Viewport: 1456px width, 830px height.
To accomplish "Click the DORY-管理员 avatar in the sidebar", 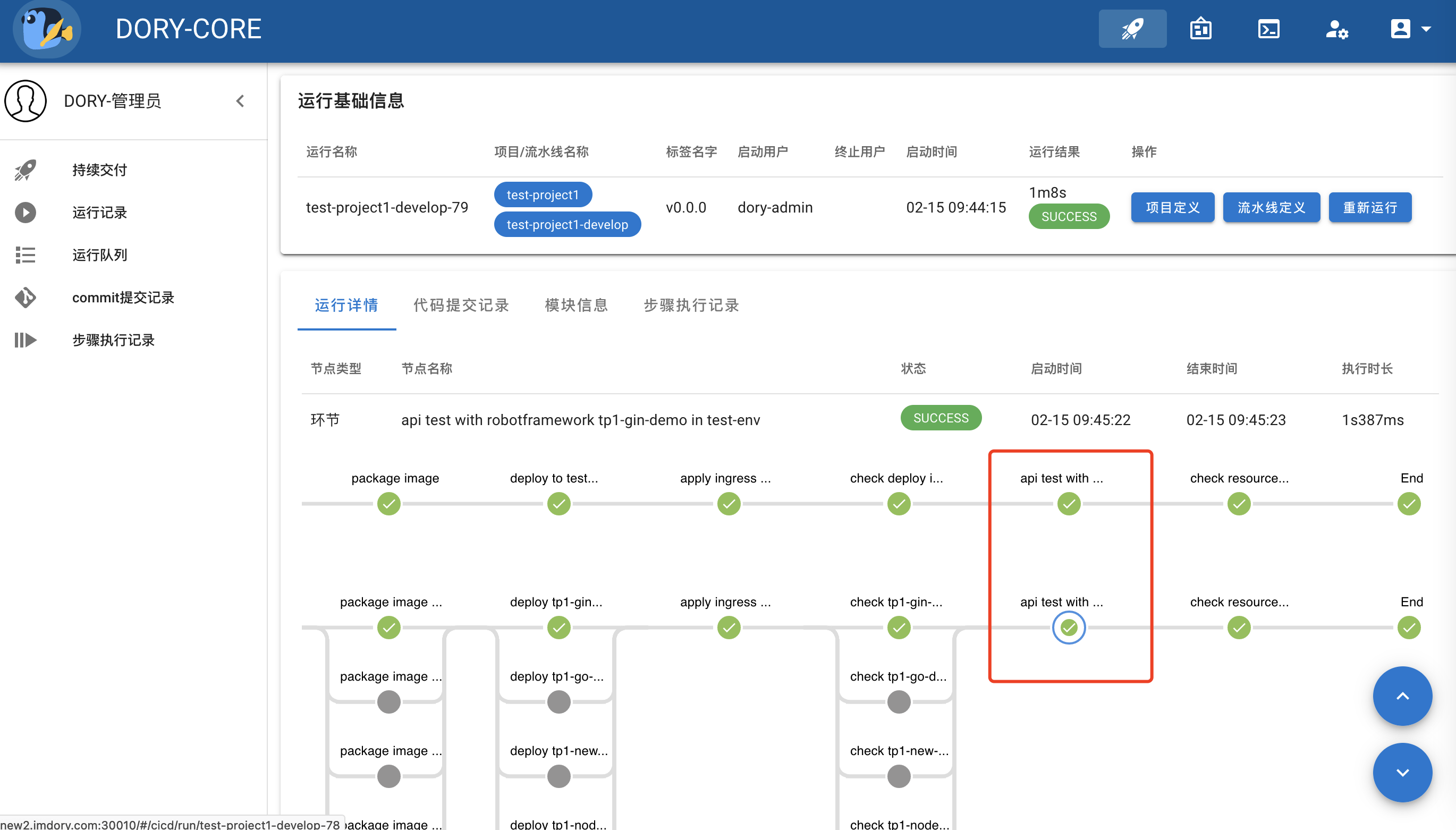I will 25,101.
